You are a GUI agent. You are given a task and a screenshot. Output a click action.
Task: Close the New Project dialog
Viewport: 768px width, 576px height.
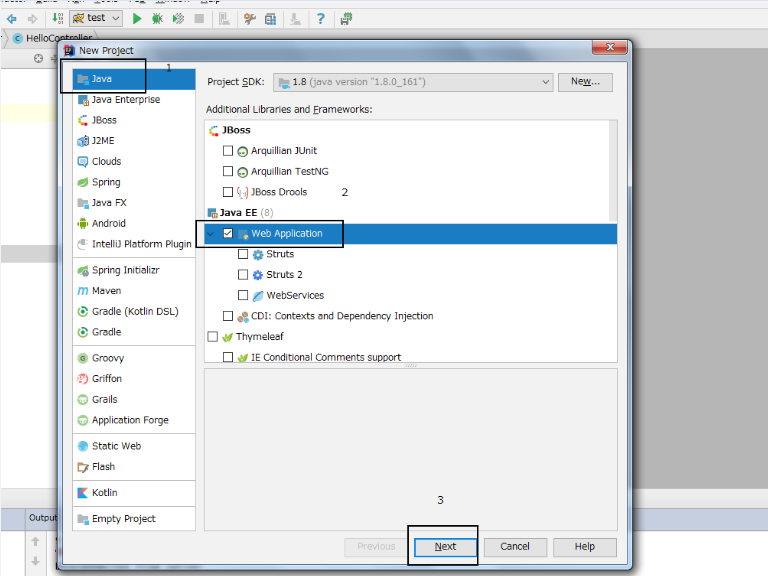point(610,47)
